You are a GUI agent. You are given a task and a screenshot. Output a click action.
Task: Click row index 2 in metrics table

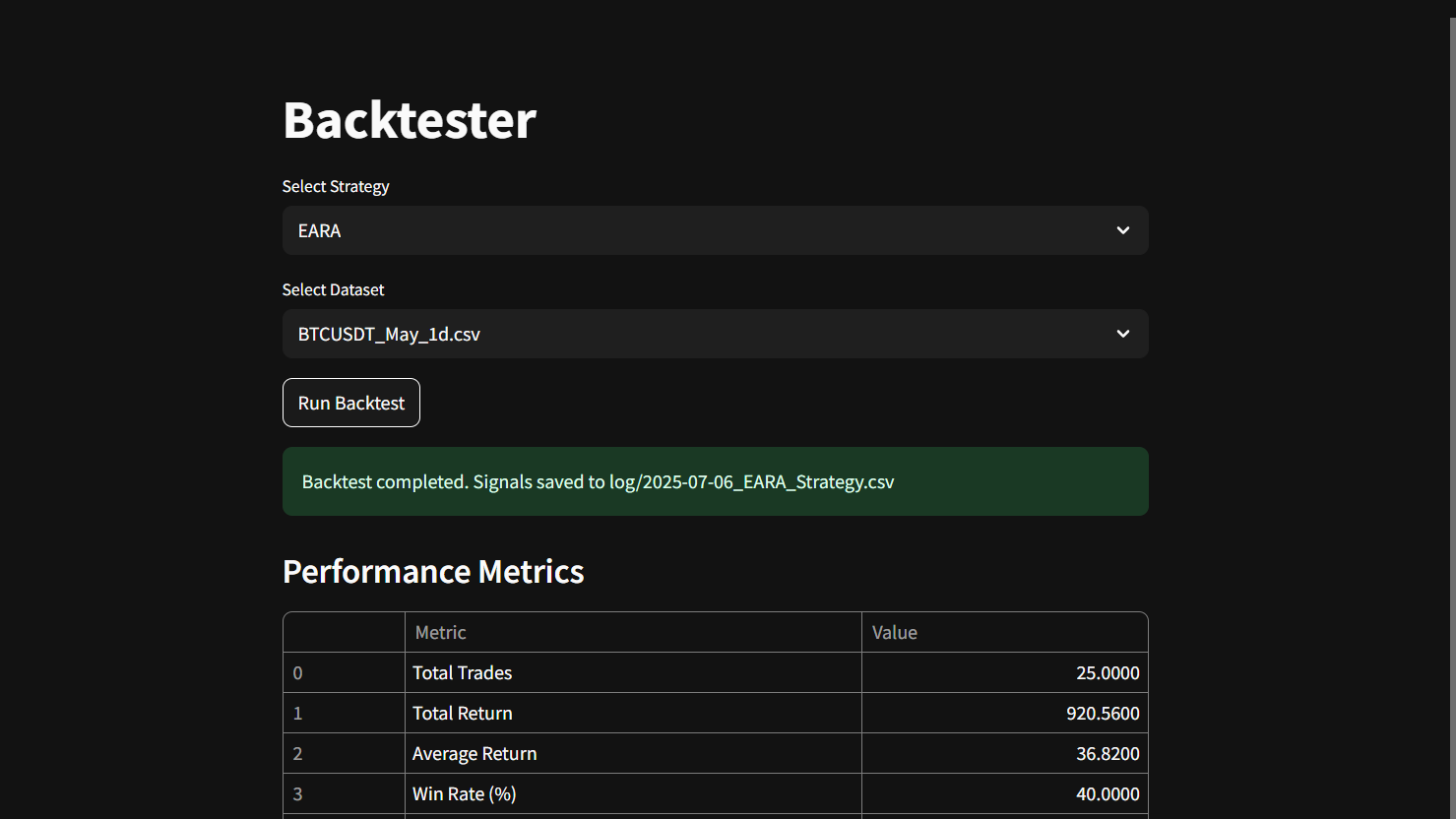(x=297, y=753)
